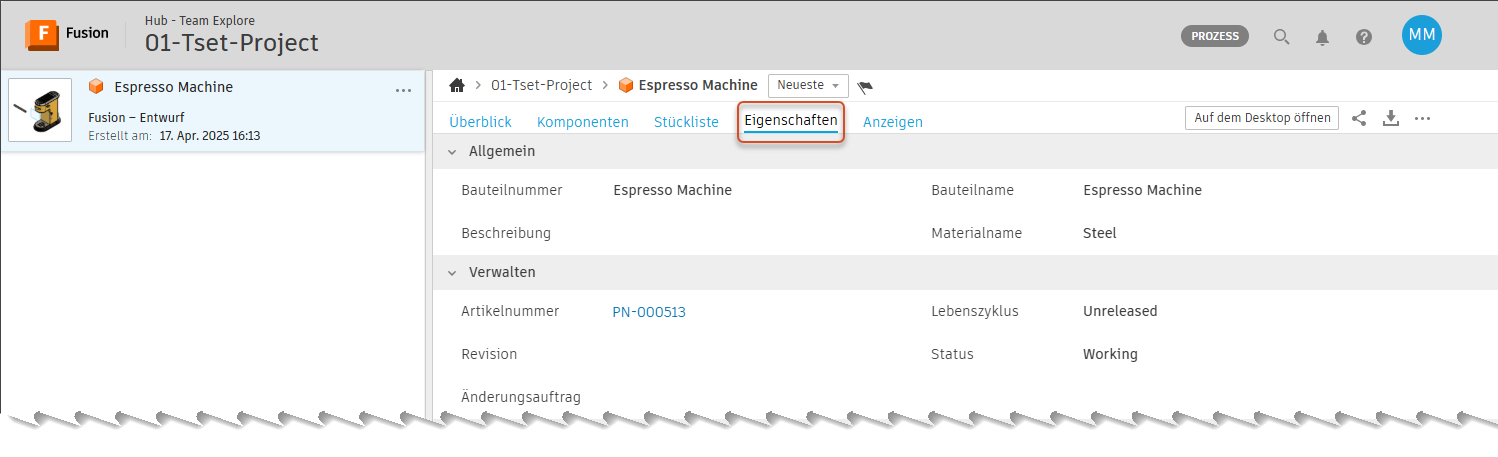Open more options beside download icon

1422,118
